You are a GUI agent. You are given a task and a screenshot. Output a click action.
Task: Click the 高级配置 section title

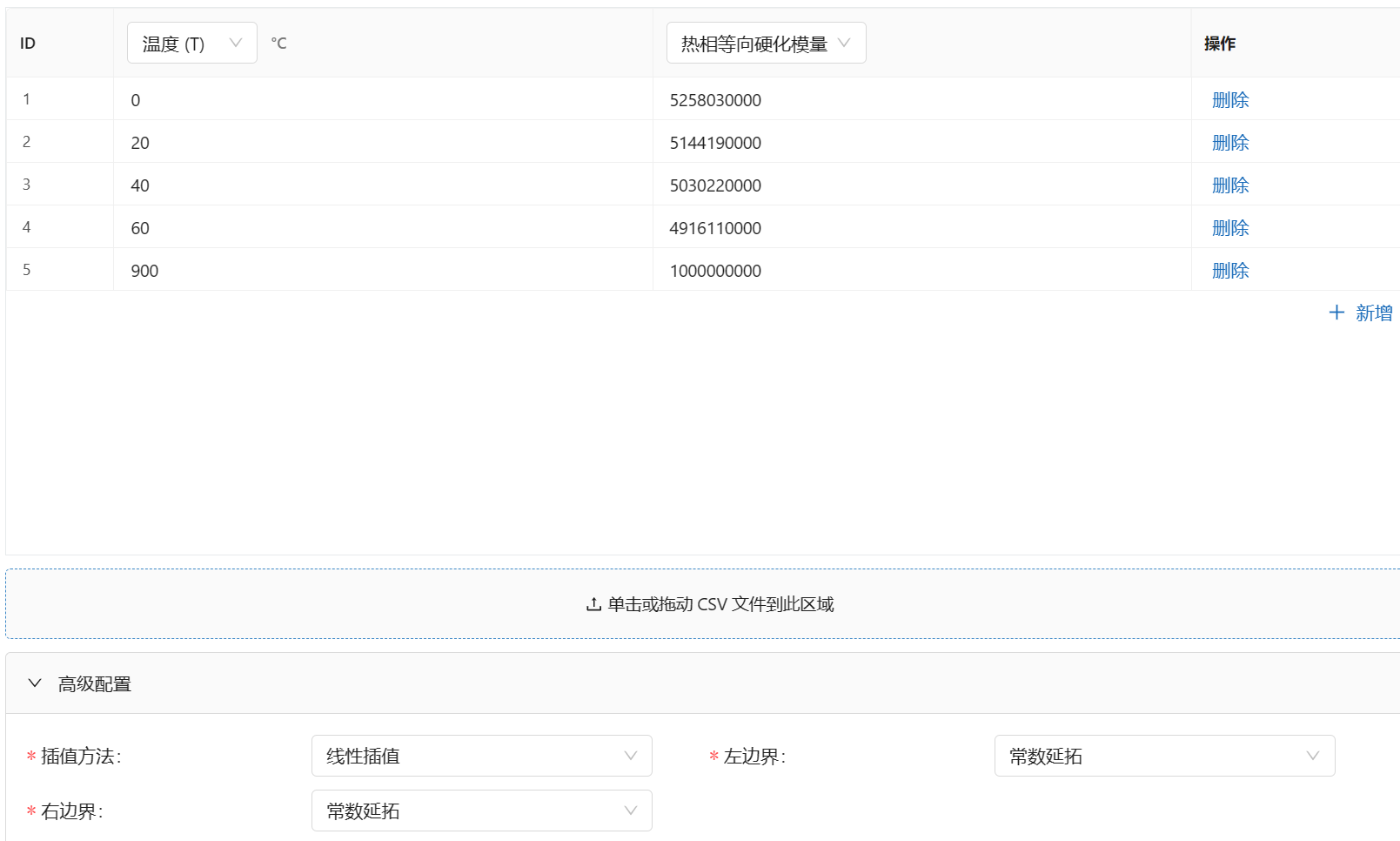95,684
